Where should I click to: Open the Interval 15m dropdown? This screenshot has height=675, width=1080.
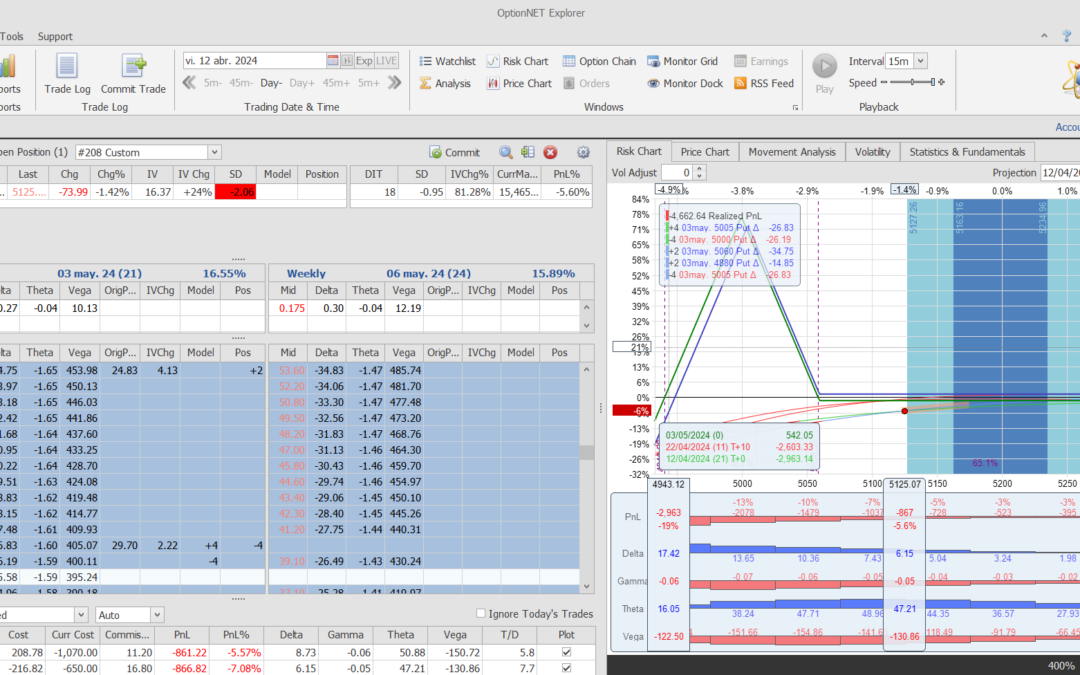coord(920,61)
